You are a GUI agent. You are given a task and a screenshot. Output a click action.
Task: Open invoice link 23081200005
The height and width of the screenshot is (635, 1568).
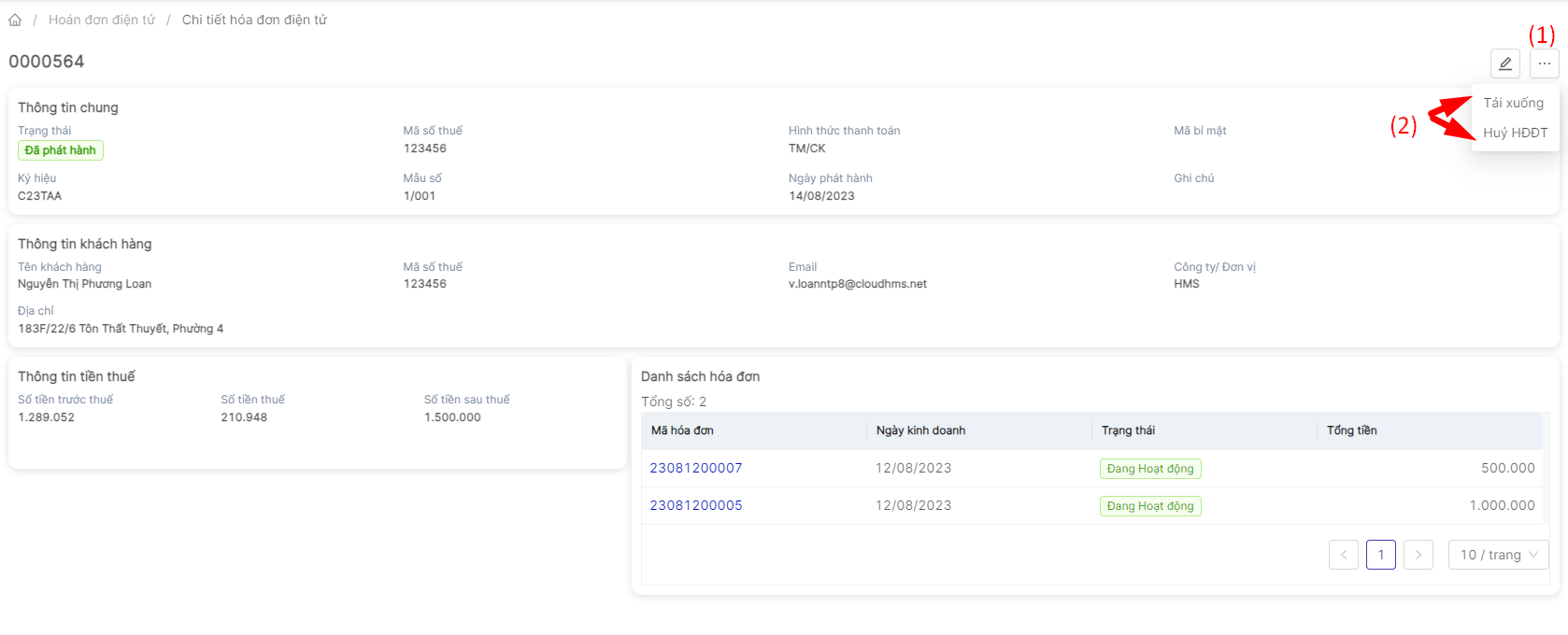pyautogui.click(x=696, y=505)
